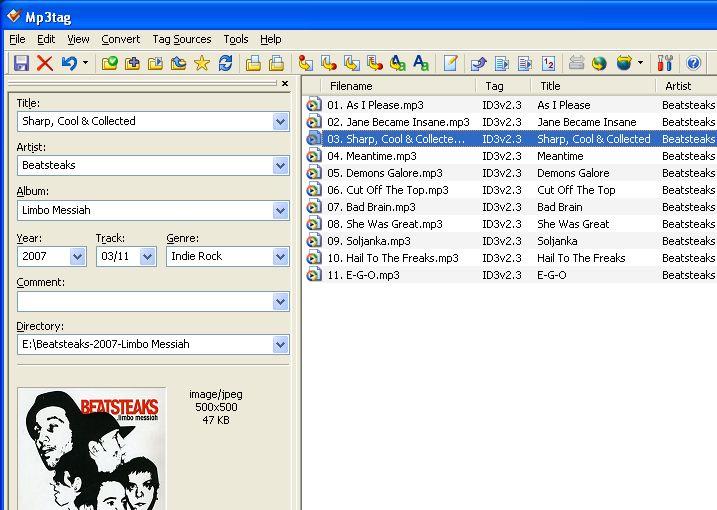The width and height of the screenshot is (717, 510).
Task: Open the File menu
Action: coord(17,39)
